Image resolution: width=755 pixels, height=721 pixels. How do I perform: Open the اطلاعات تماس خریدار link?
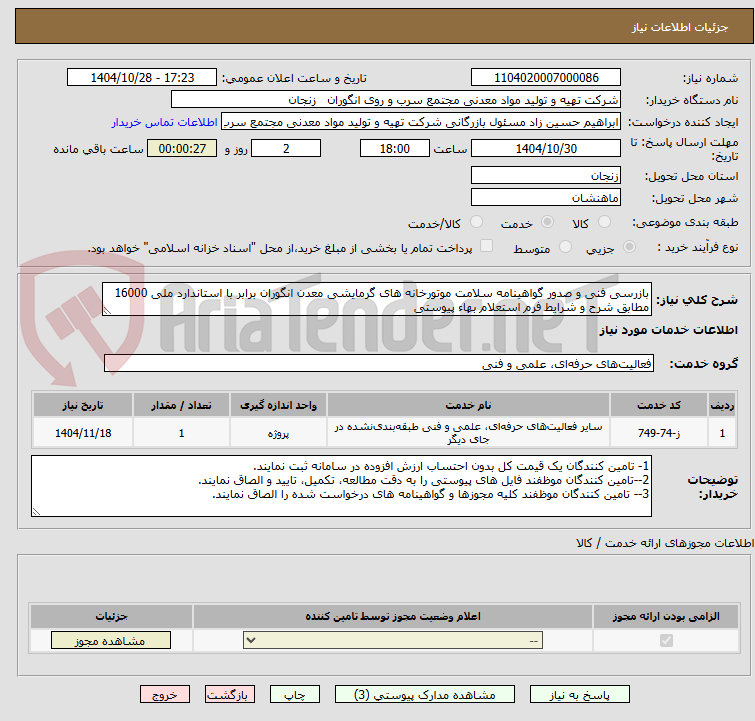click(x=165, y=123)
